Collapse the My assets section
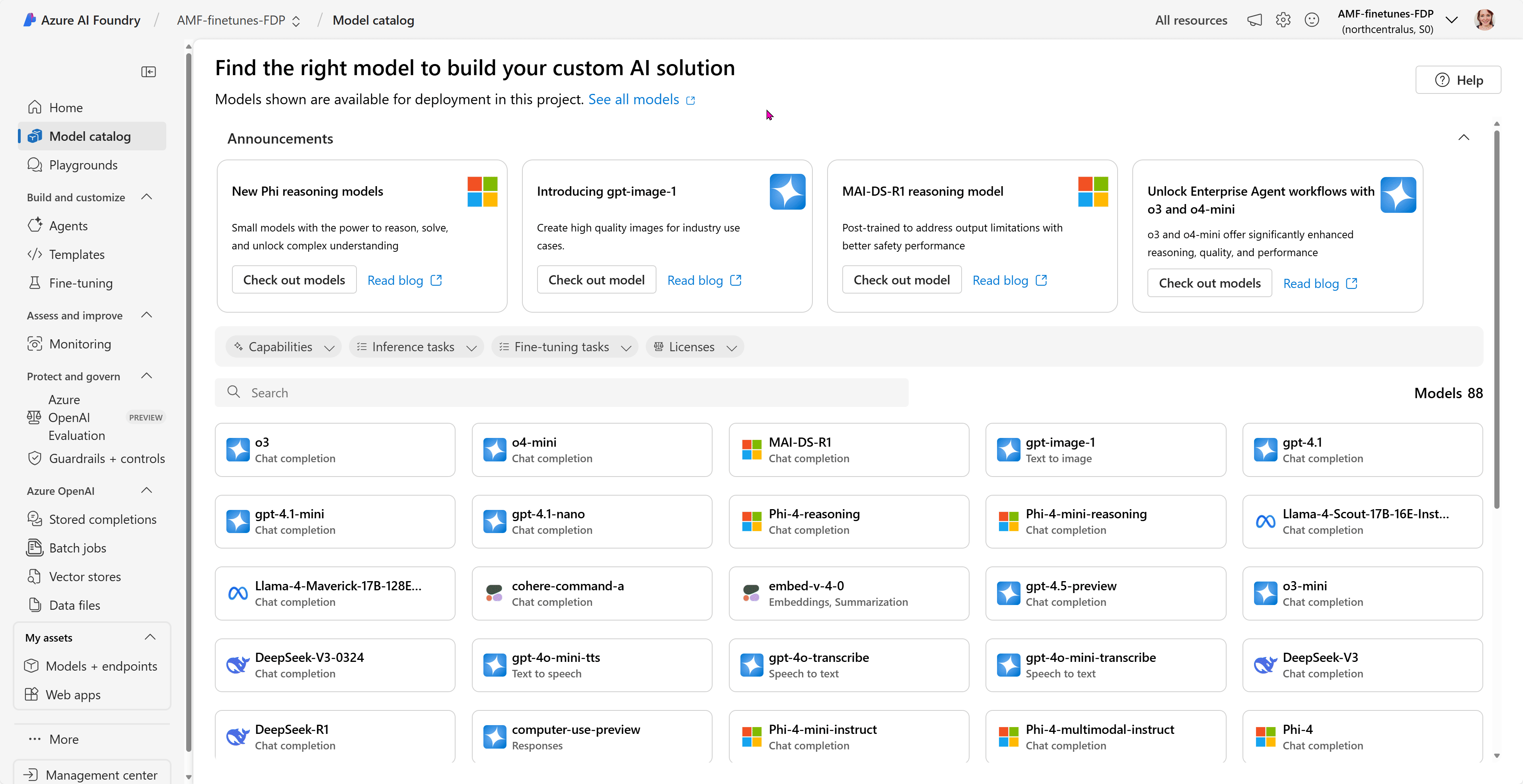Viewport: 1523px width, 784px height. pyautogui.click(x=150, y=637)
